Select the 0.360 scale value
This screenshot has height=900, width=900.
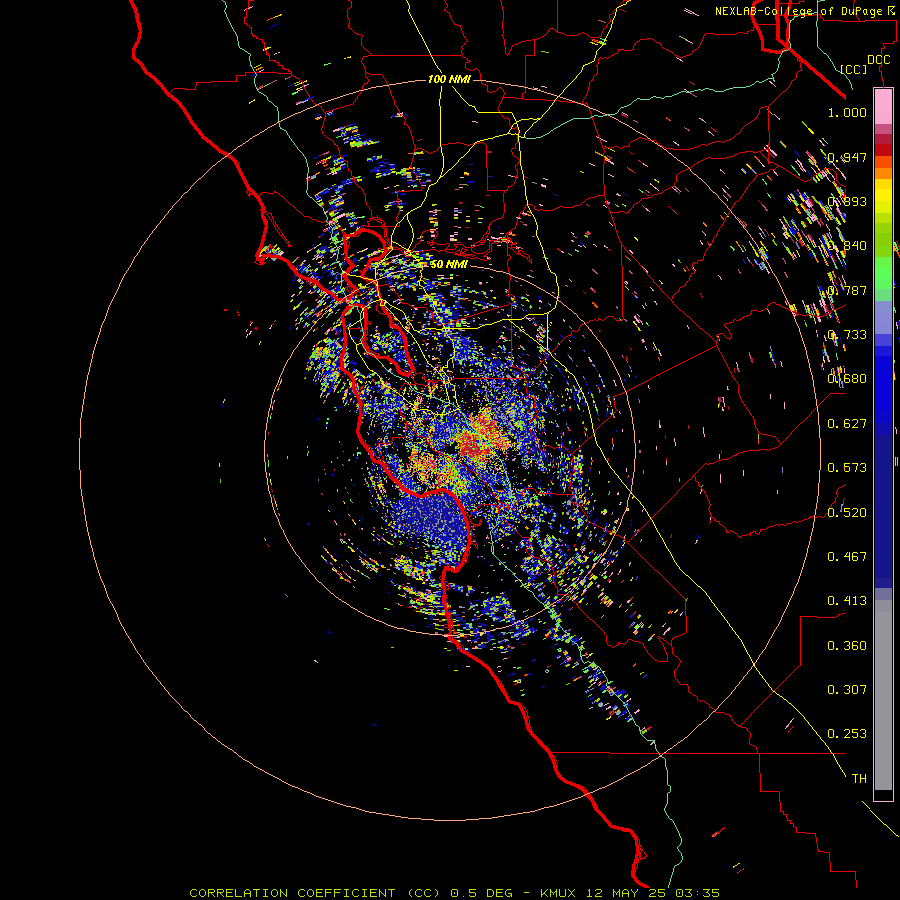pyautogui.click(x=847, y=645)
